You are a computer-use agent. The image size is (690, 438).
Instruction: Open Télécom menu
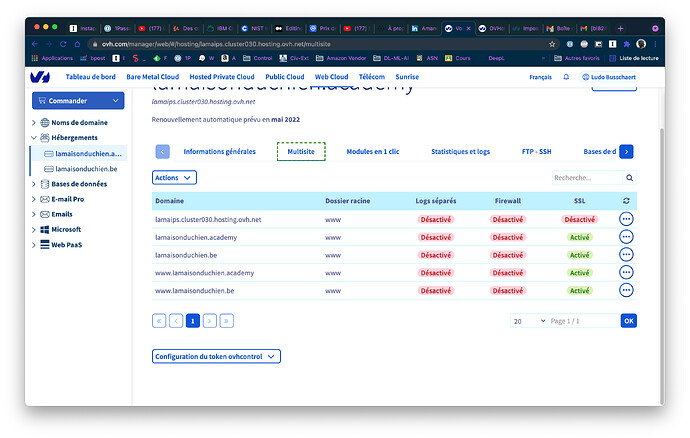(372, 77)
